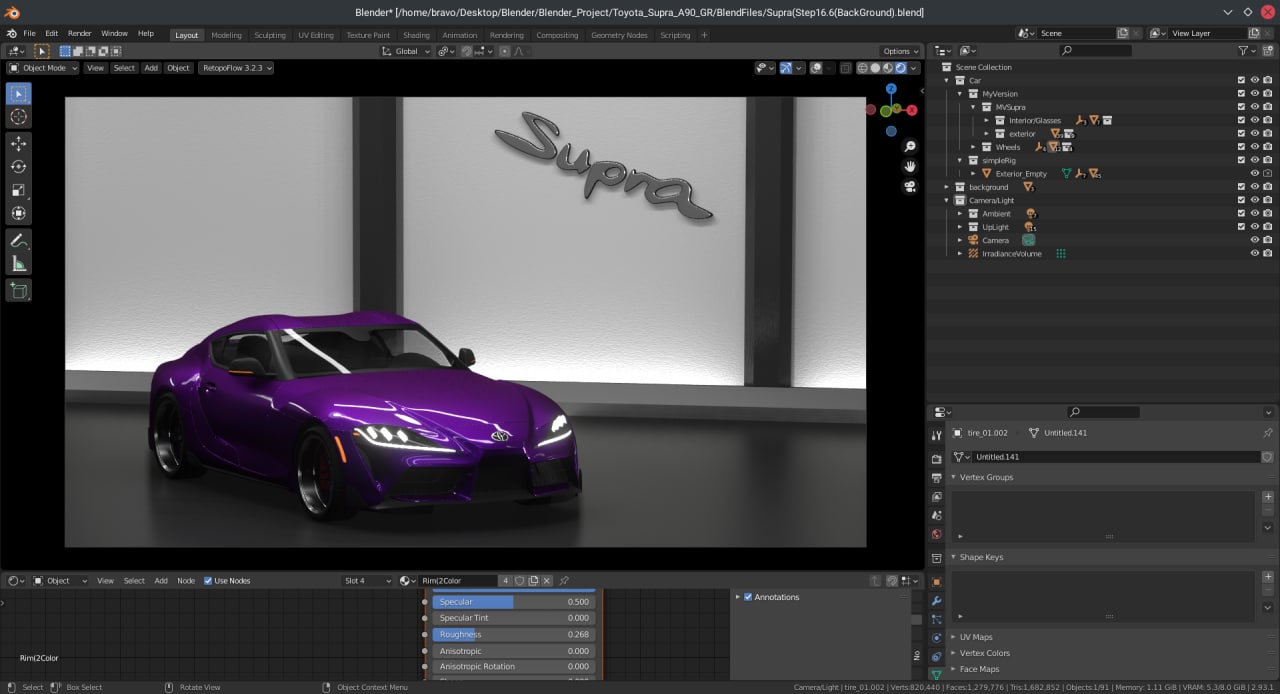Open the Scene properties tab
Image resolution: width=1280 pixels, height=694 pixels.
click(x=936, y=516)
